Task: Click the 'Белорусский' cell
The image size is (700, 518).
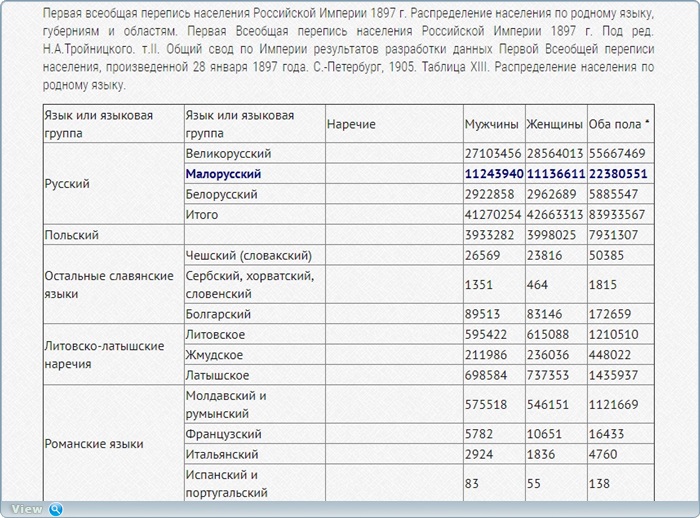Action: (x=255, y=194)
